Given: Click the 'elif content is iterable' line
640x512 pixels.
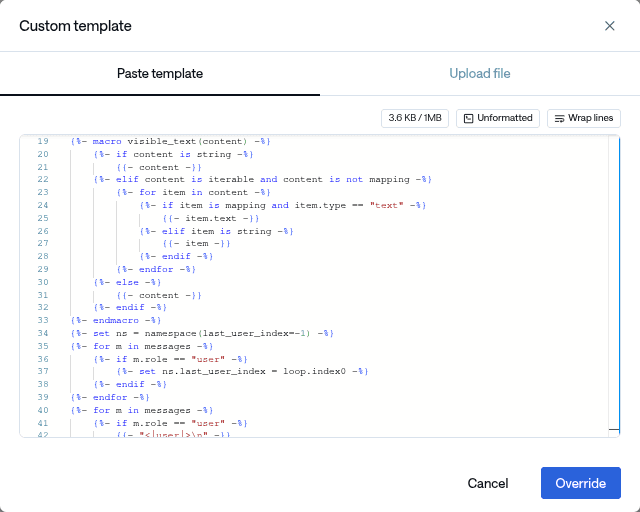Looking at the screenshot, I should click(262, 180).
